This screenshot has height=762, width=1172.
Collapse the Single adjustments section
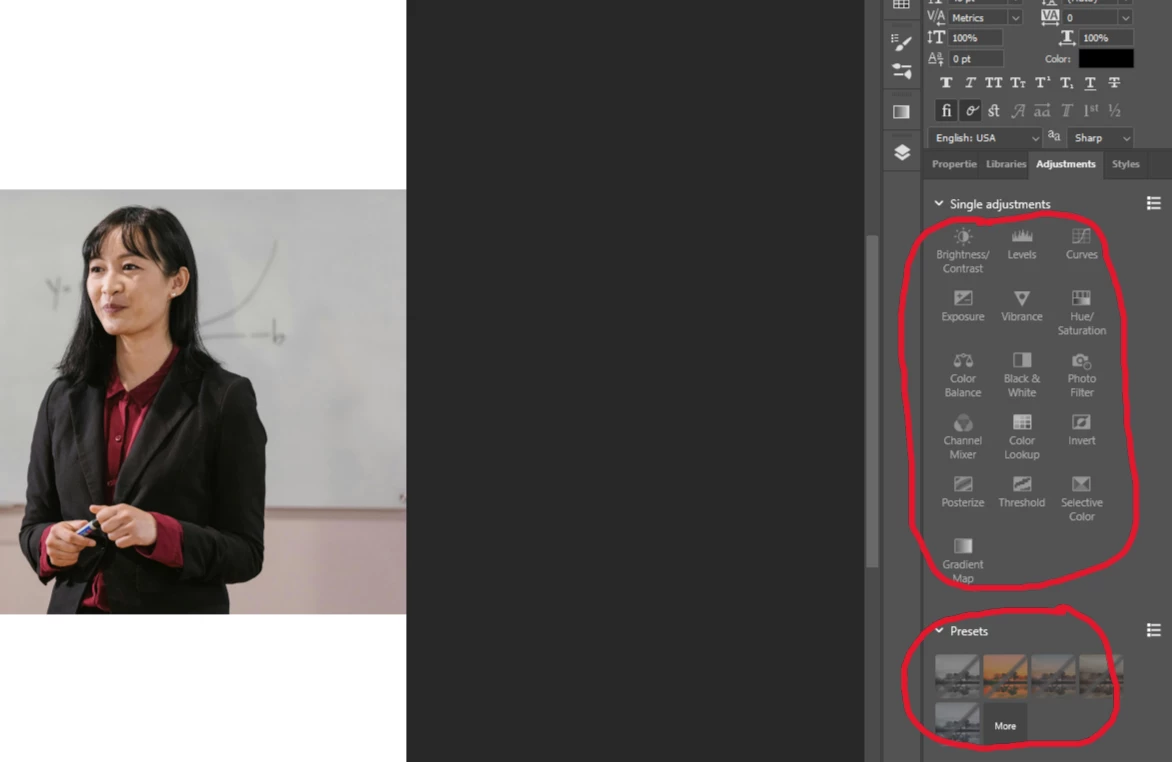939,203
